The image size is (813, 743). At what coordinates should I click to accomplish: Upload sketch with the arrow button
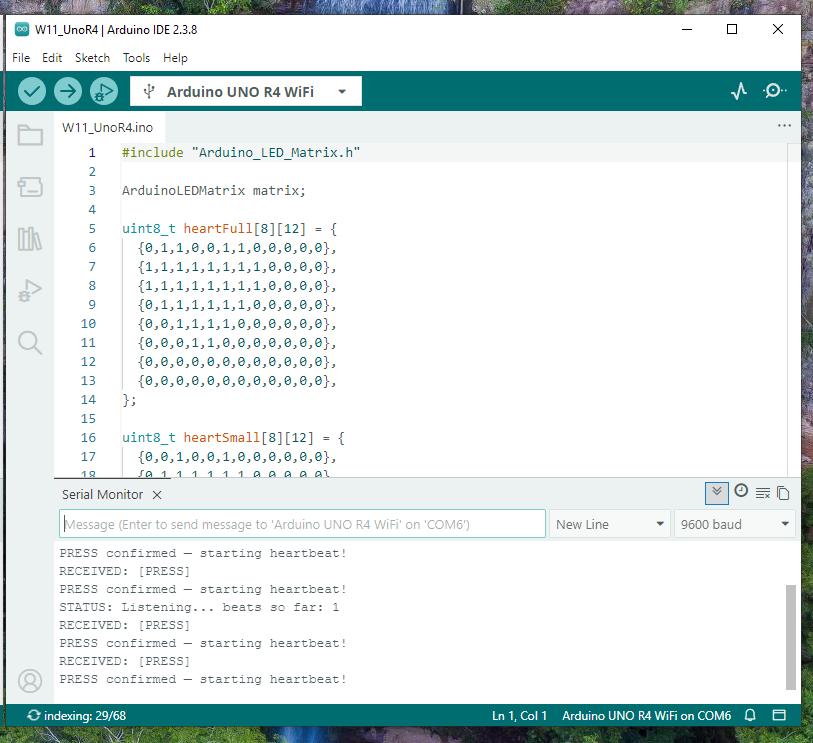click(68, 91)
